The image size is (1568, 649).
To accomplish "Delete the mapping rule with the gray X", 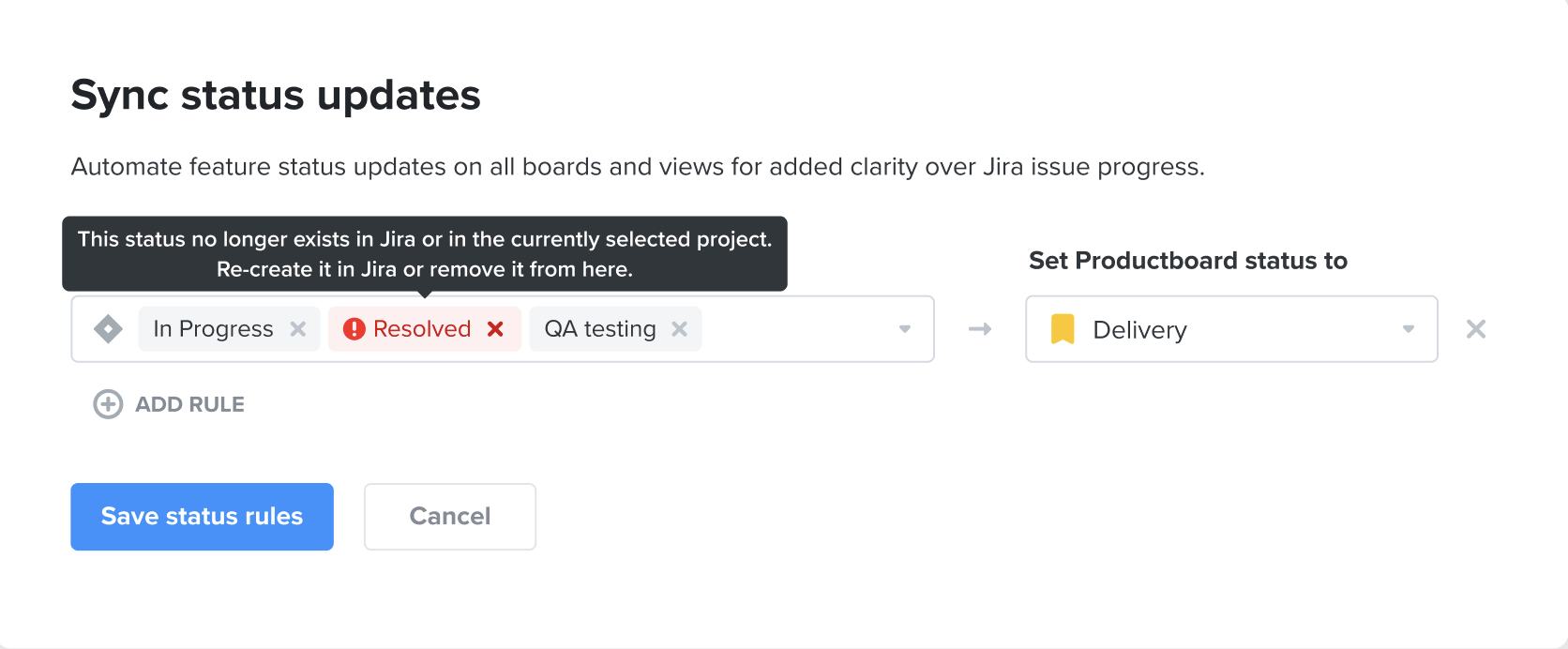I will pos(1475,329).
